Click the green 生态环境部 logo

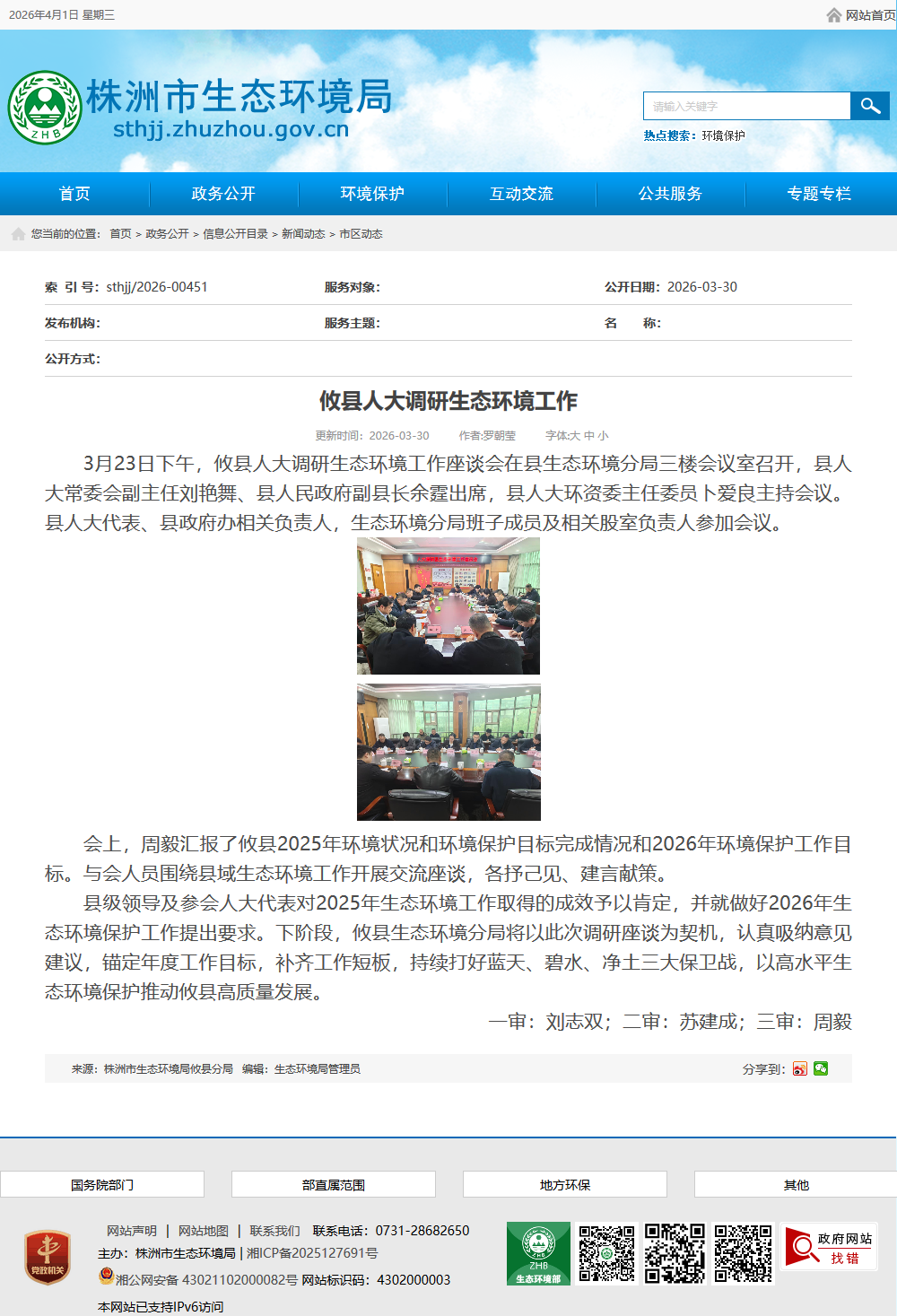[538, 1253]
